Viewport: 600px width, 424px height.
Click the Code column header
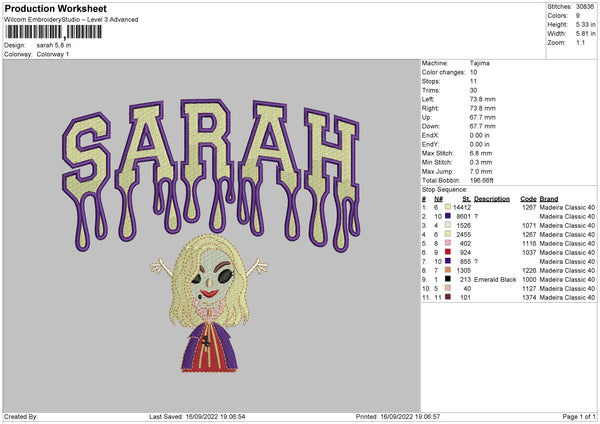coord(529,198)
